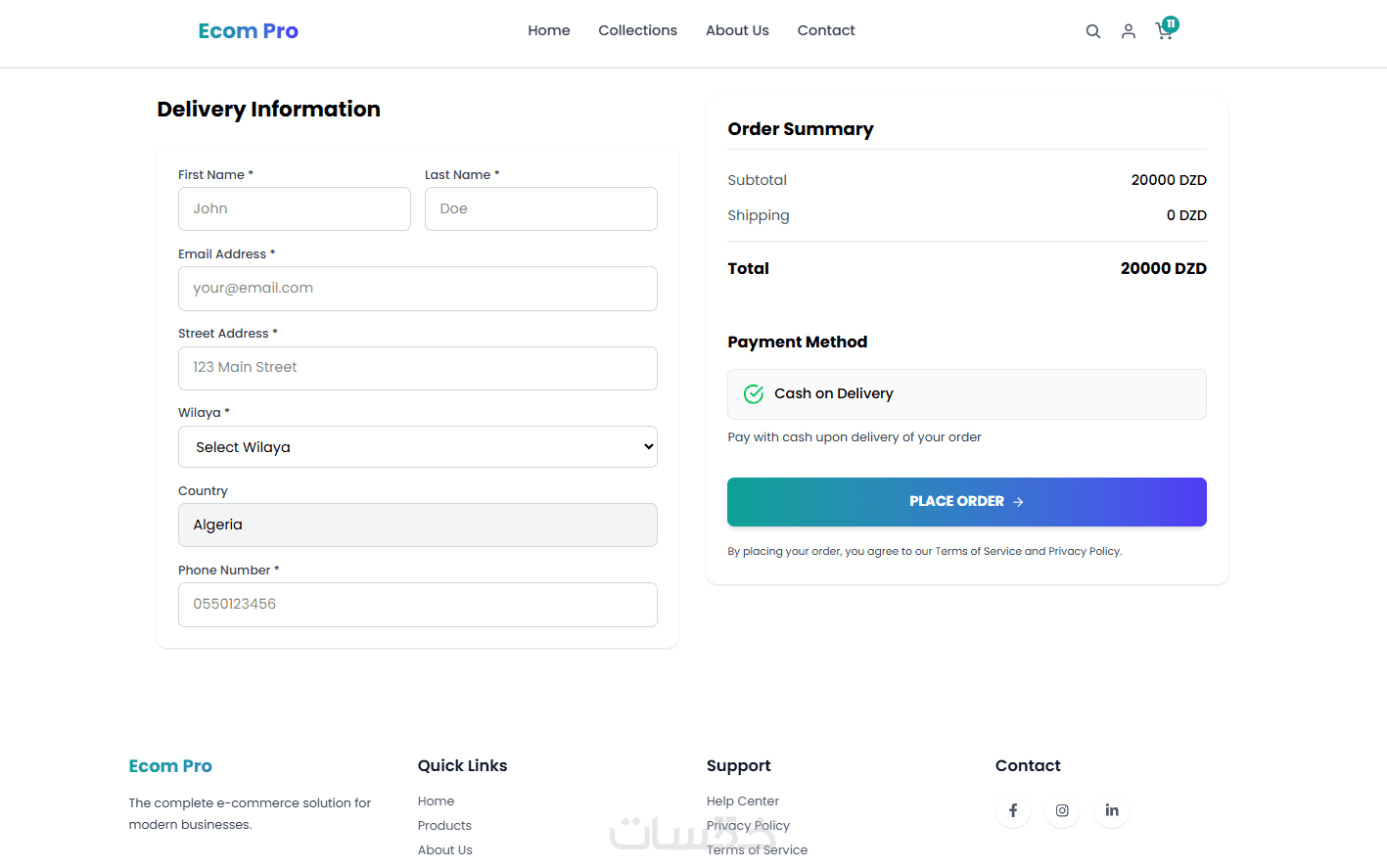Open the Contact navigation item
The width and height of the screenshot is (1387, 868).
[x=825, y=30]
